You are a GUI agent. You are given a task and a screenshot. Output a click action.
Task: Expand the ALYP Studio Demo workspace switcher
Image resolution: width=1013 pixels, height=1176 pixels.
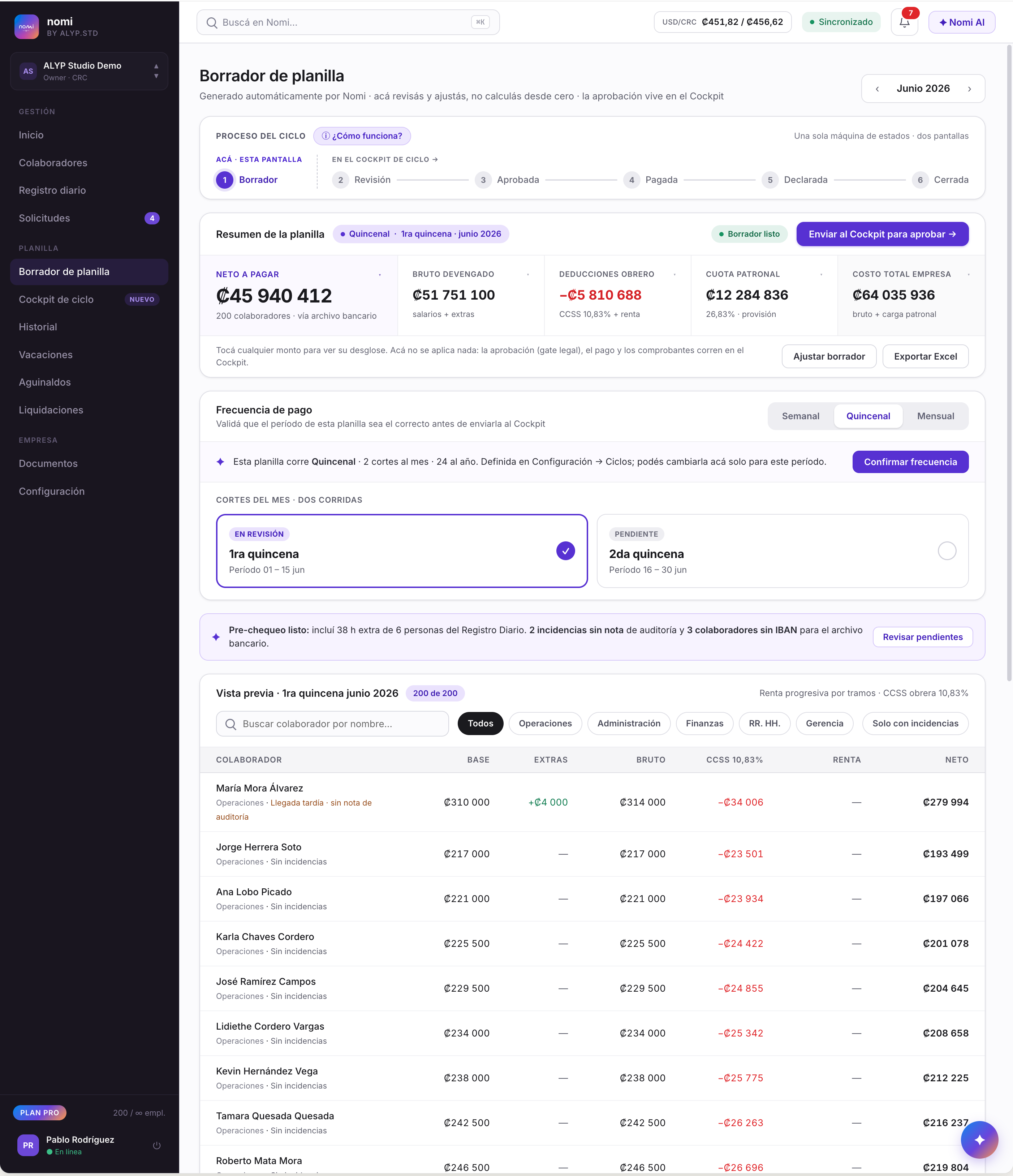(89, 71)
